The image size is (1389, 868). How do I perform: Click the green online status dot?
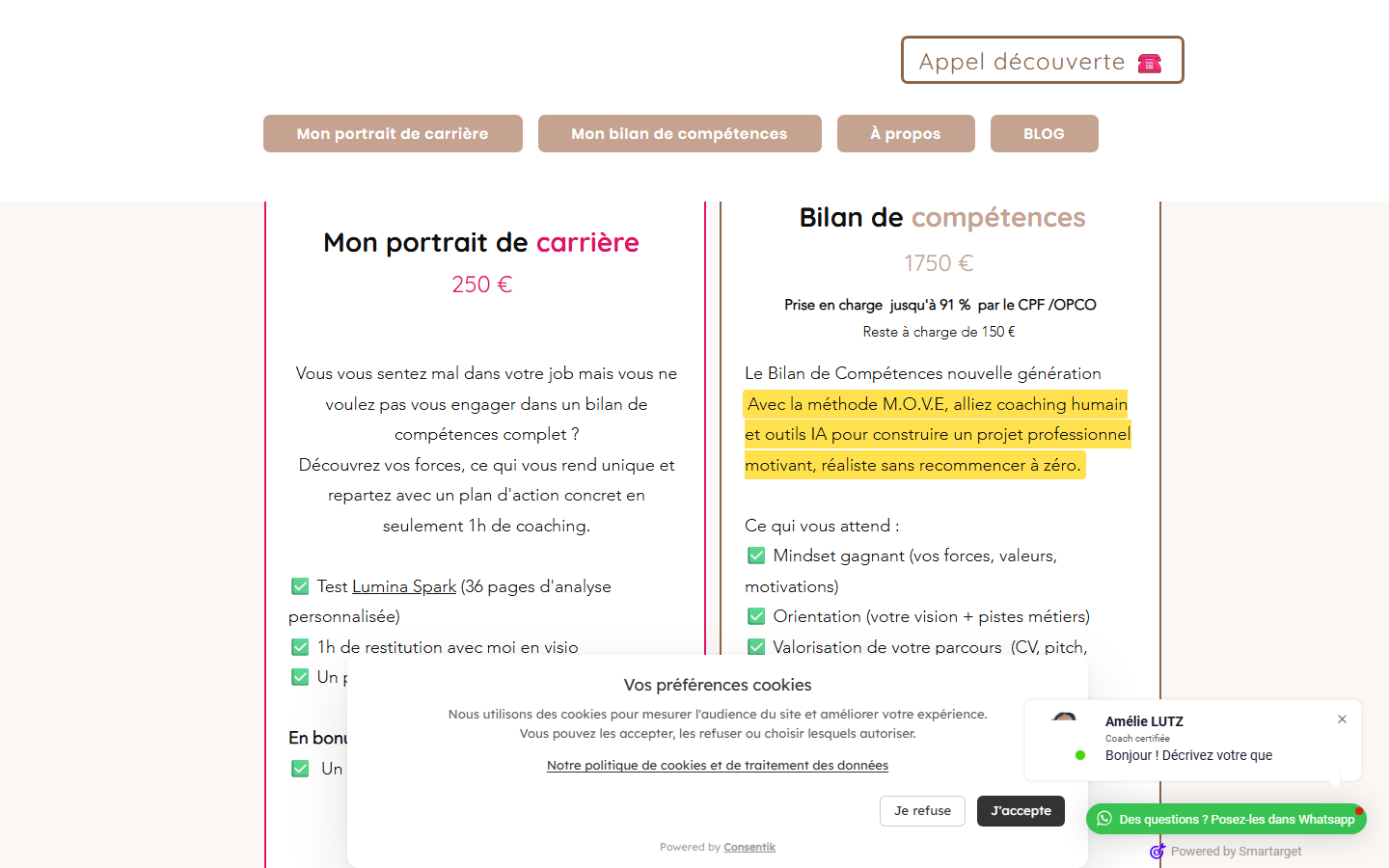click(1080, 755)
